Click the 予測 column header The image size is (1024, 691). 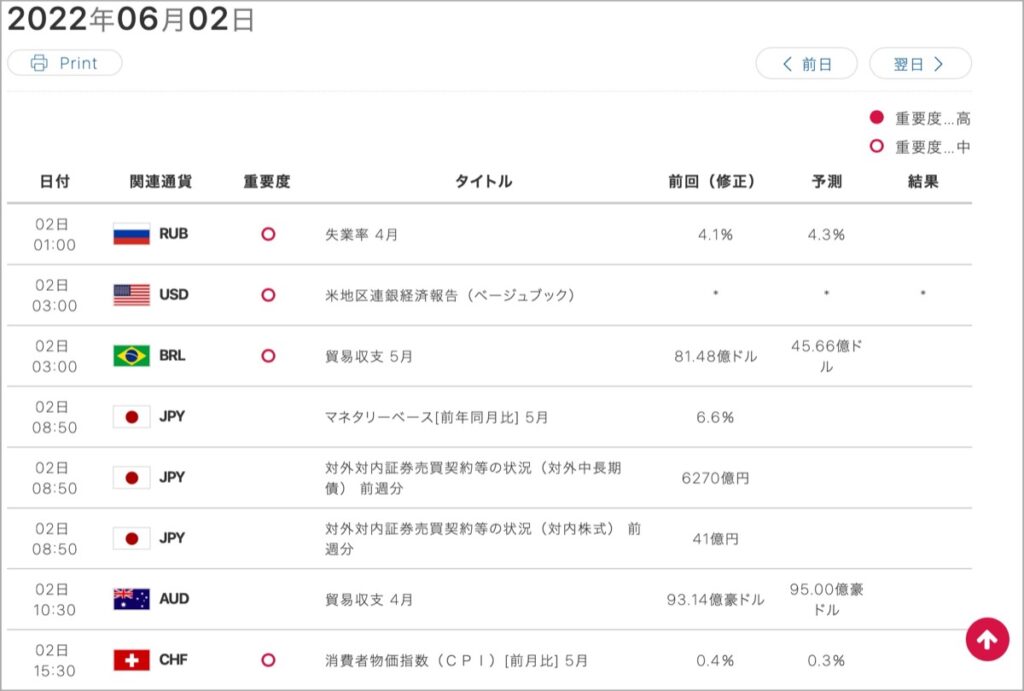point(827,182)
